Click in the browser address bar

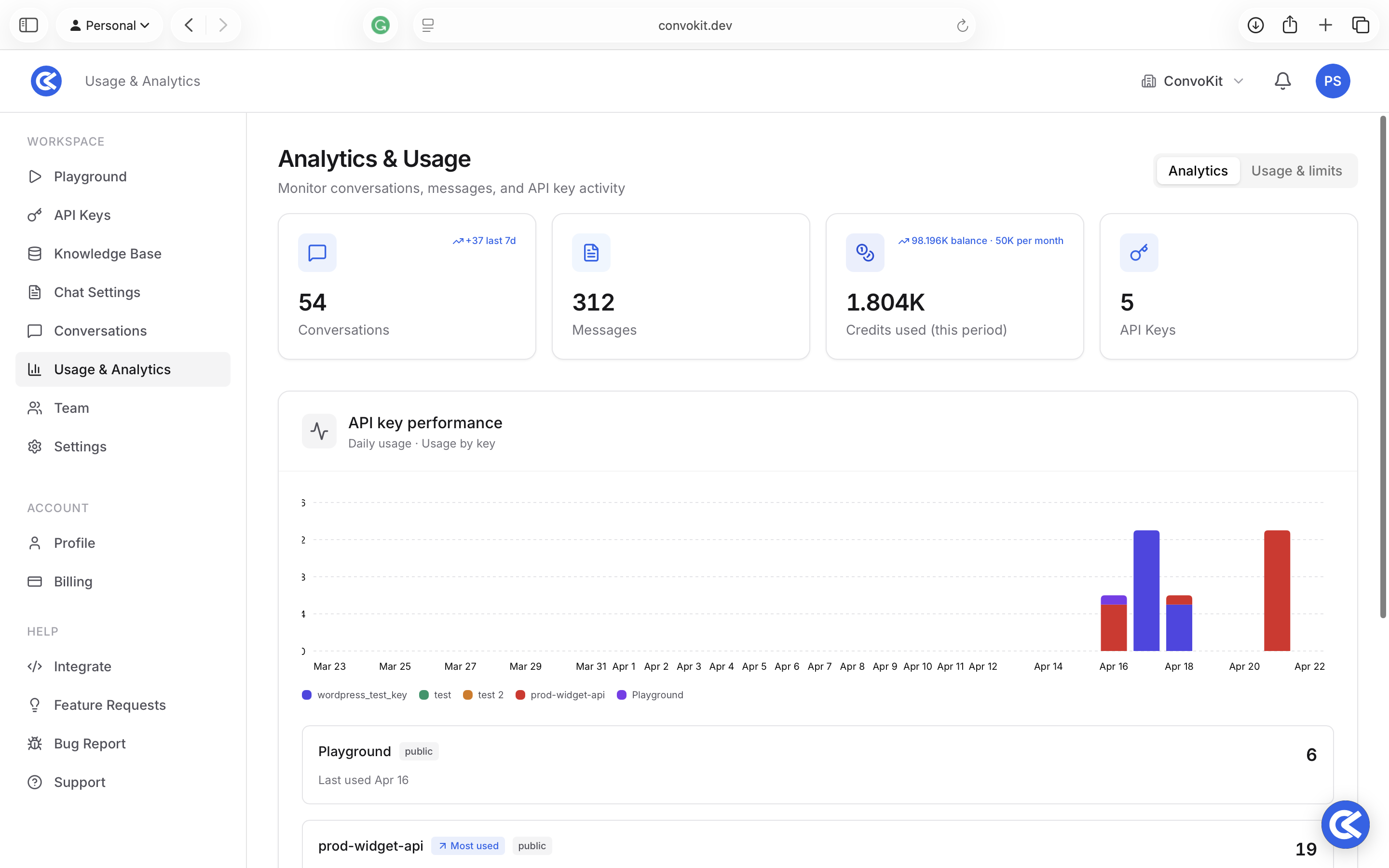(x=694, y=25)
